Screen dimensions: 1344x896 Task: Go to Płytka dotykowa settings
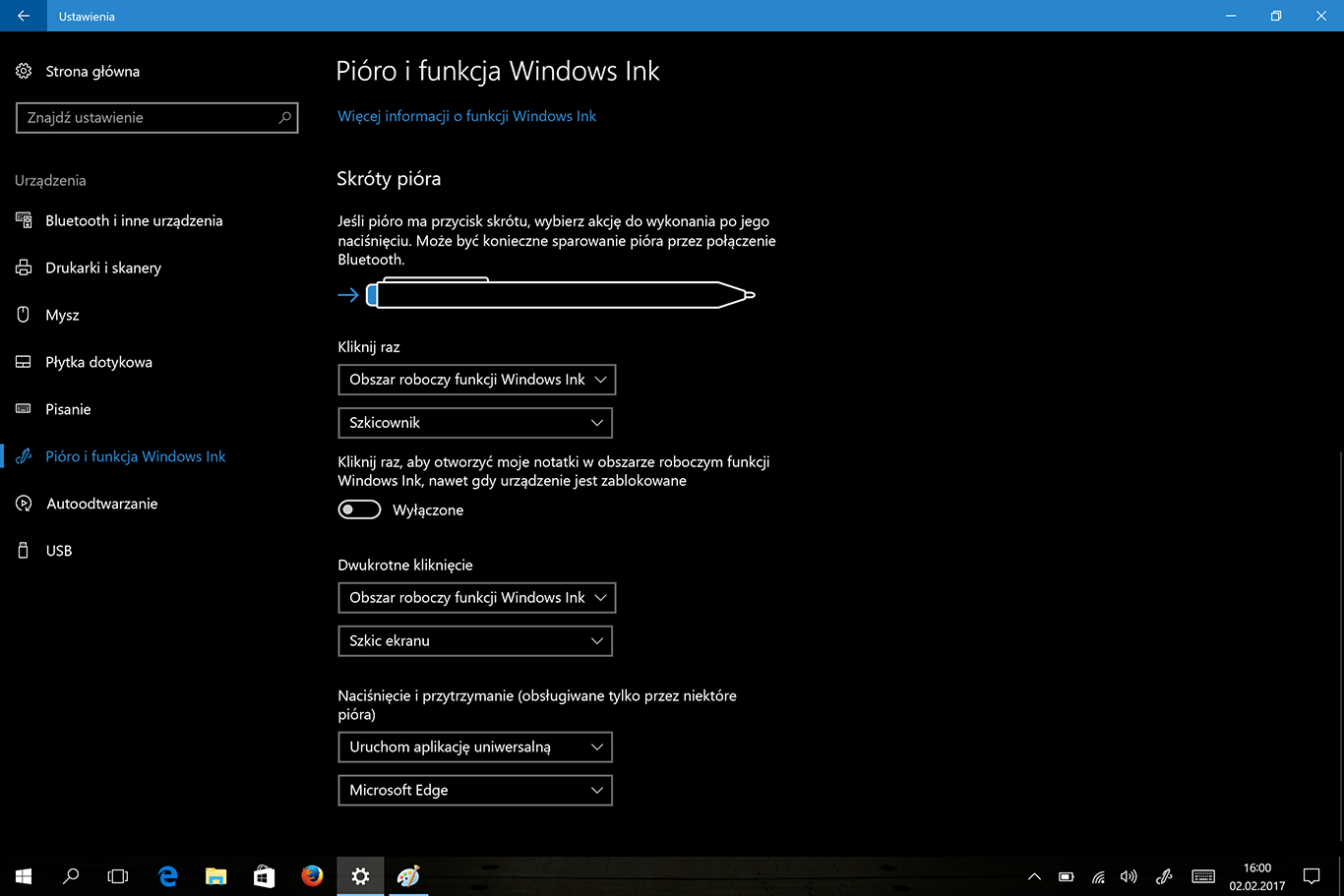(x=98, y=362)
